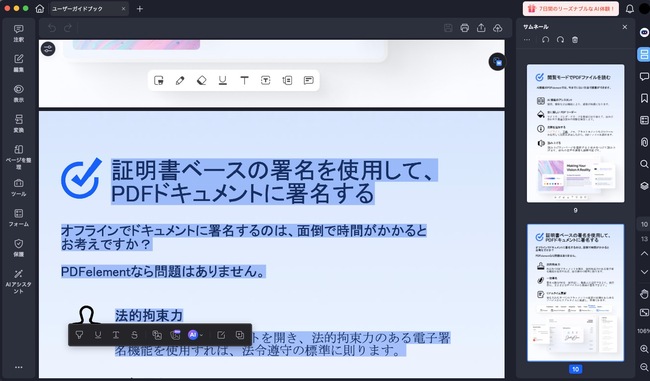The image size is (650, 381).
Task: Open the 表示 (View) sidebar tool
Action: click(19, 93)
